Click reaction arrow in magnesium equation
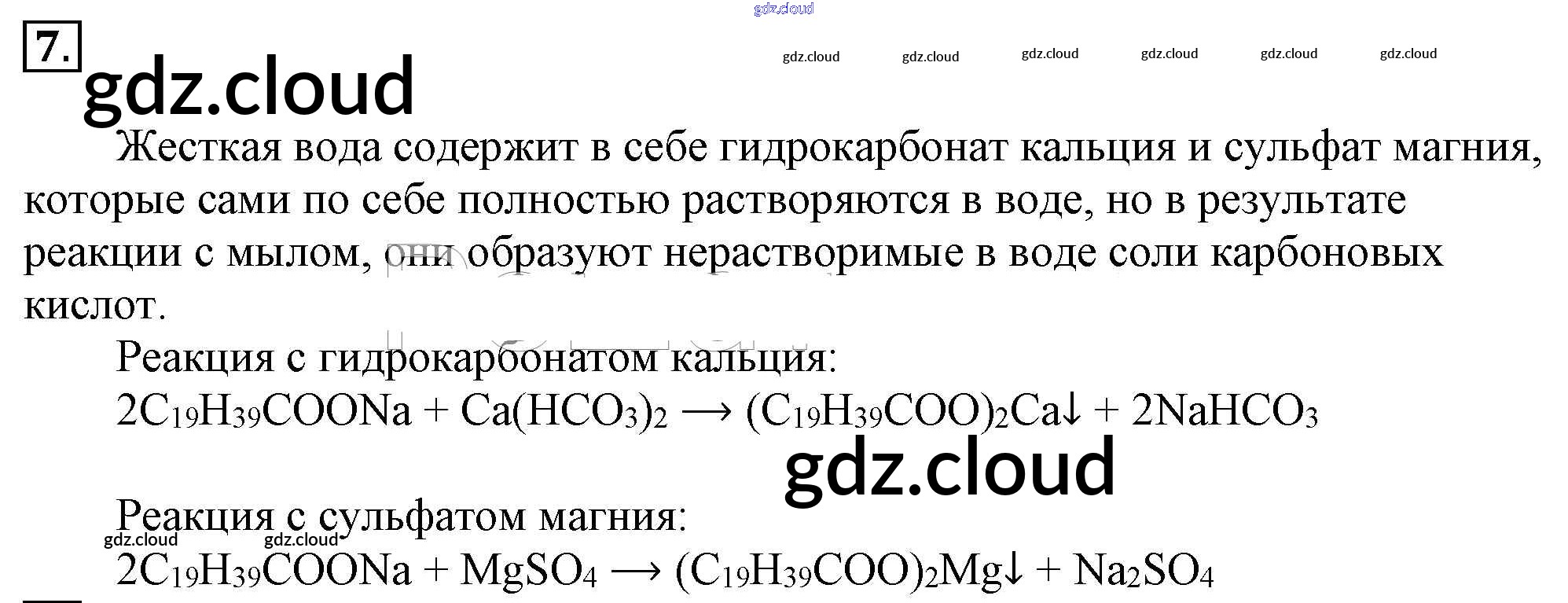The height and width of the screenshot is (603, 1568). [x=635, y=571]
